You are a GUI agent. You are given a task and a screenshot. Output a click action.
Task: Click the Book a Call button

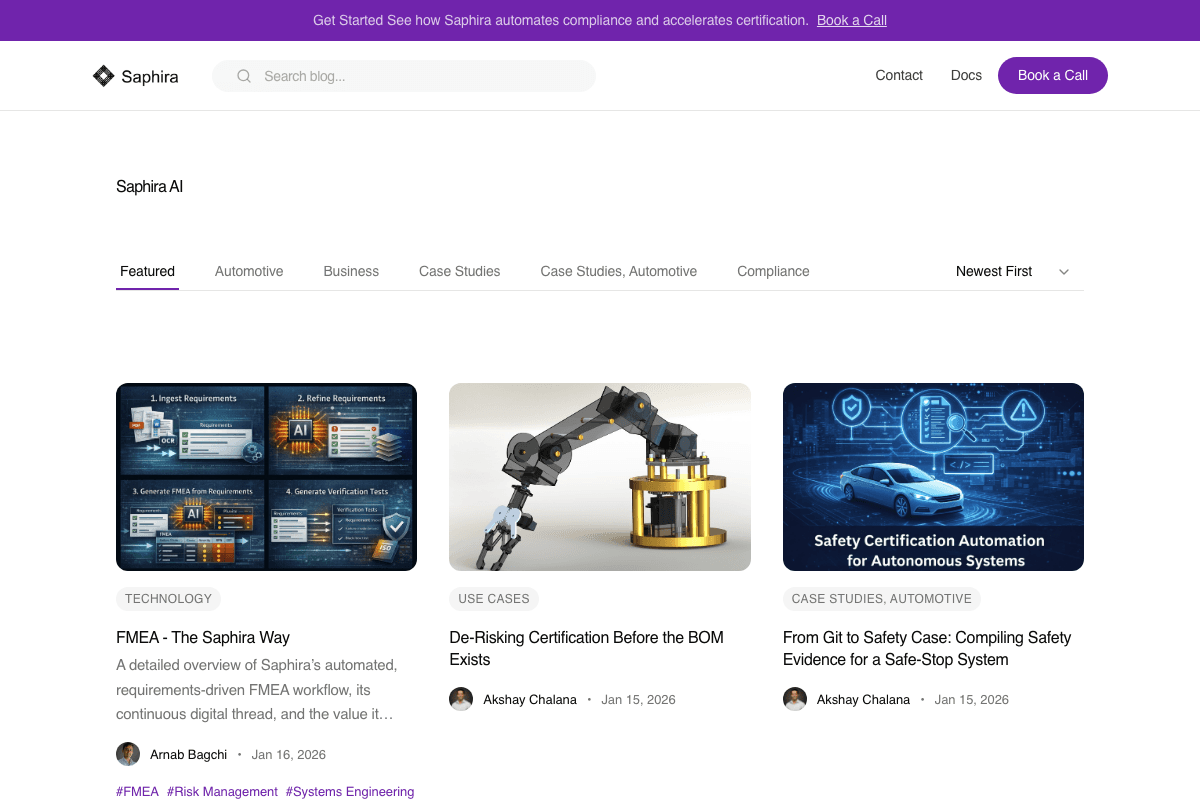1052,75
